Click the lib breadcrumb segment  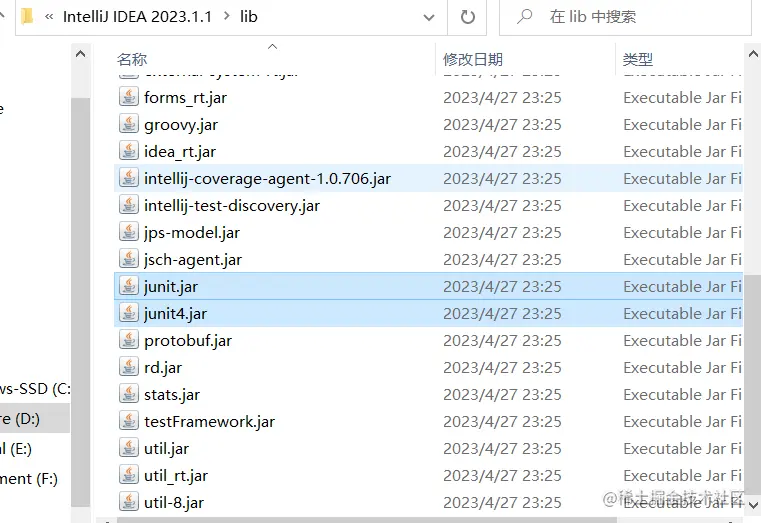point(248,16)
